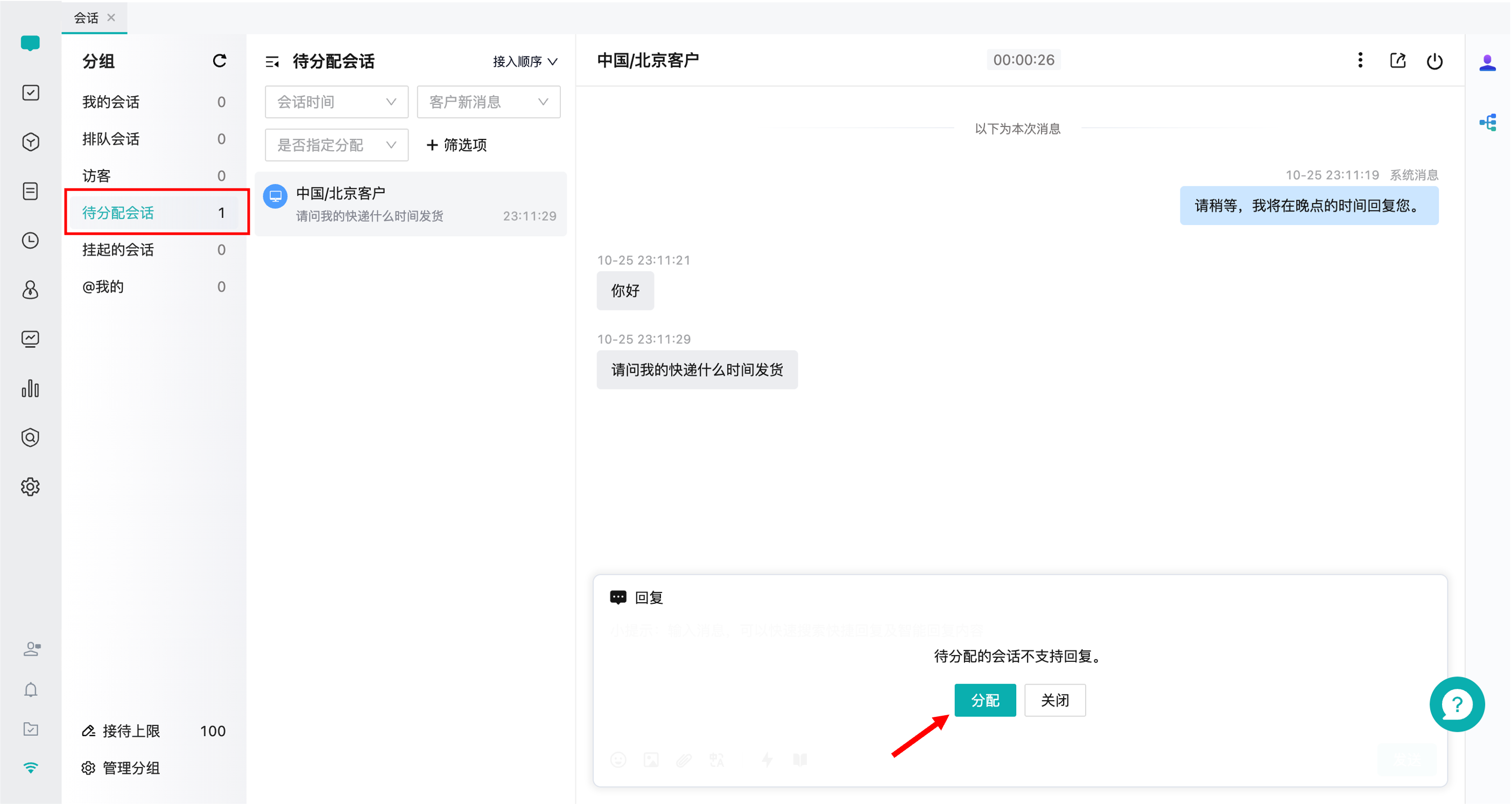Click the translate icon in reply toolbar
Viewport: 1512px width, 804px height.
(716, 759)
